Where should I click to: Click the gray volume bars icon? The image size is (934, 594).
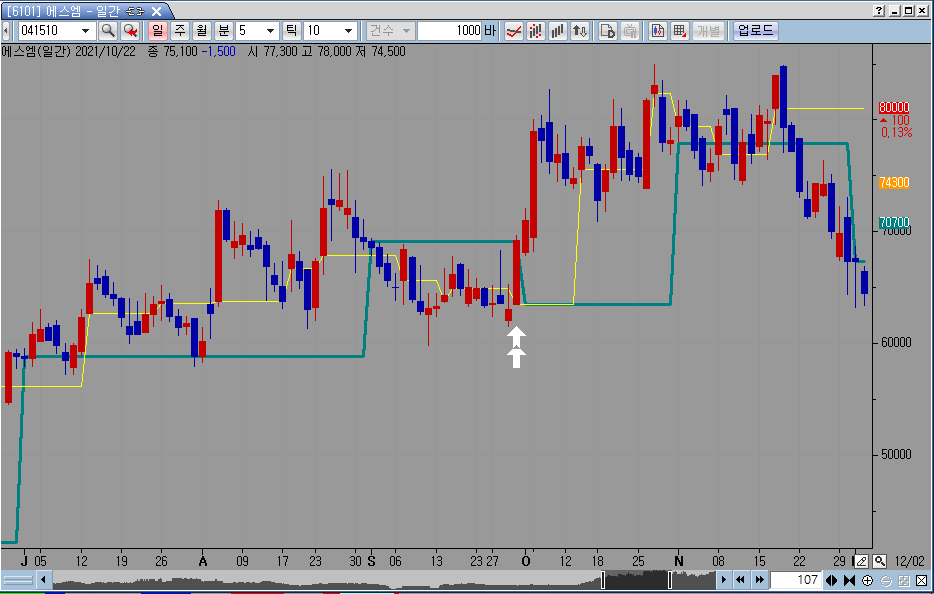(x=558, y=31)
